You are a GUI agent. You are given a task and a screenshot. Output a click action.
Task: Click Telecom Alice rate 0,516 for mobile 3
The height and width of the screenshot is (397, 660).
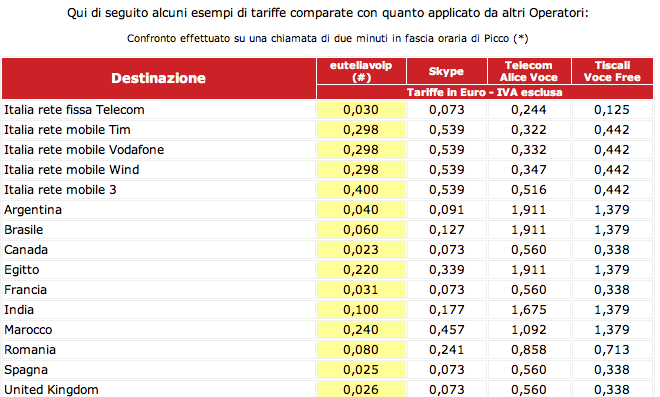(x=529, y=190)
